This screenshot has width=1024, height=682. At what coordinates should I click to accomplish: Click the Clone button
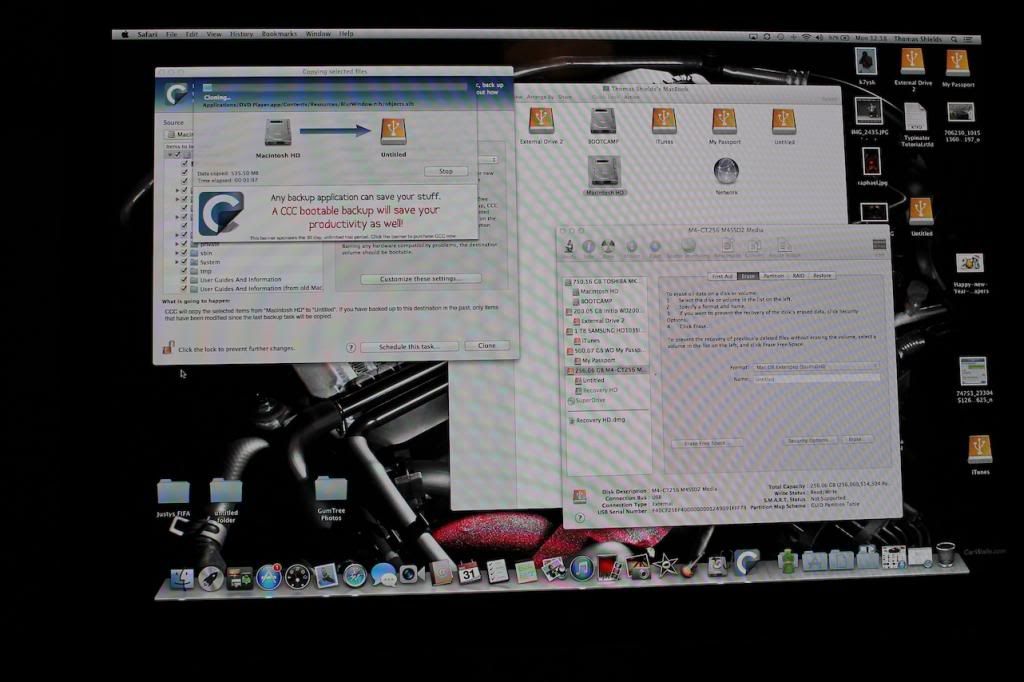tap(487, 346)
